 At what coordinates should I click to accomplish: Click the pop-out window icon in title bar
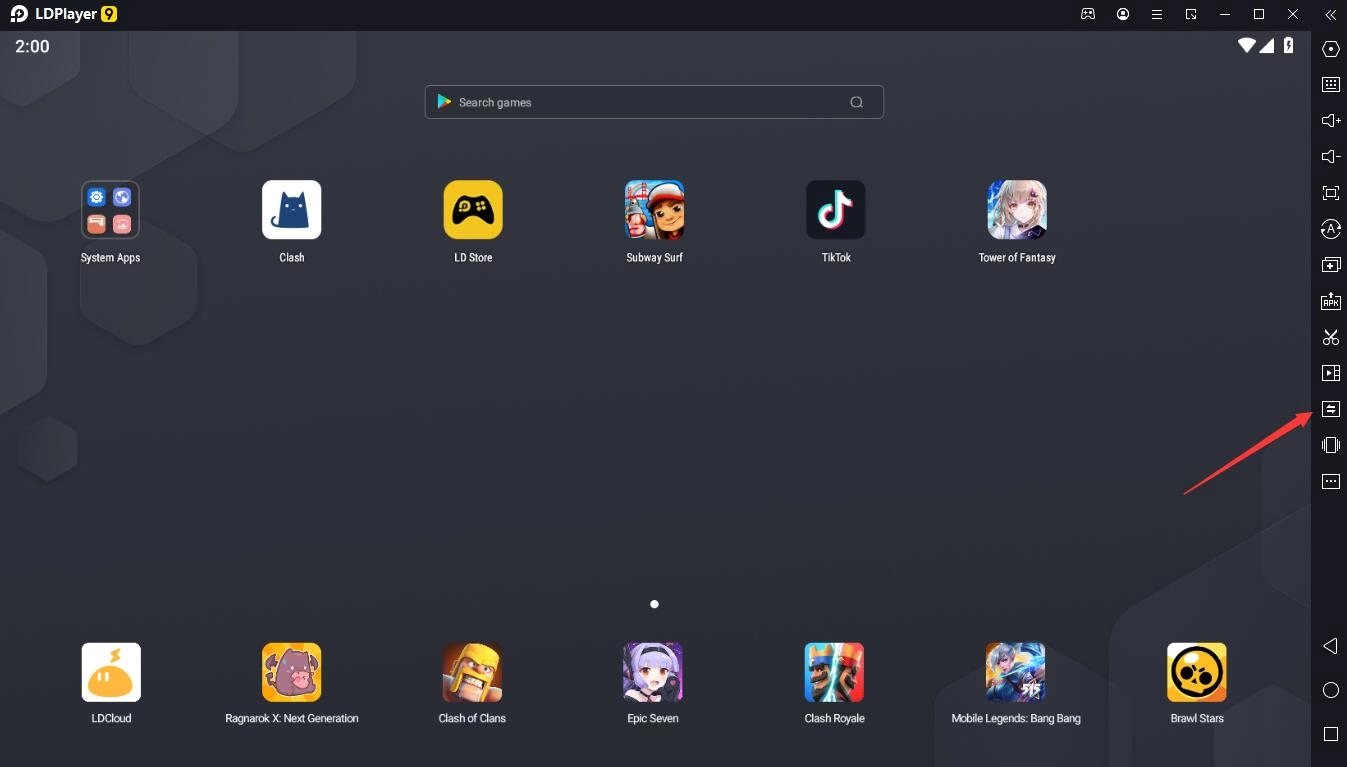coord(1191,14)
